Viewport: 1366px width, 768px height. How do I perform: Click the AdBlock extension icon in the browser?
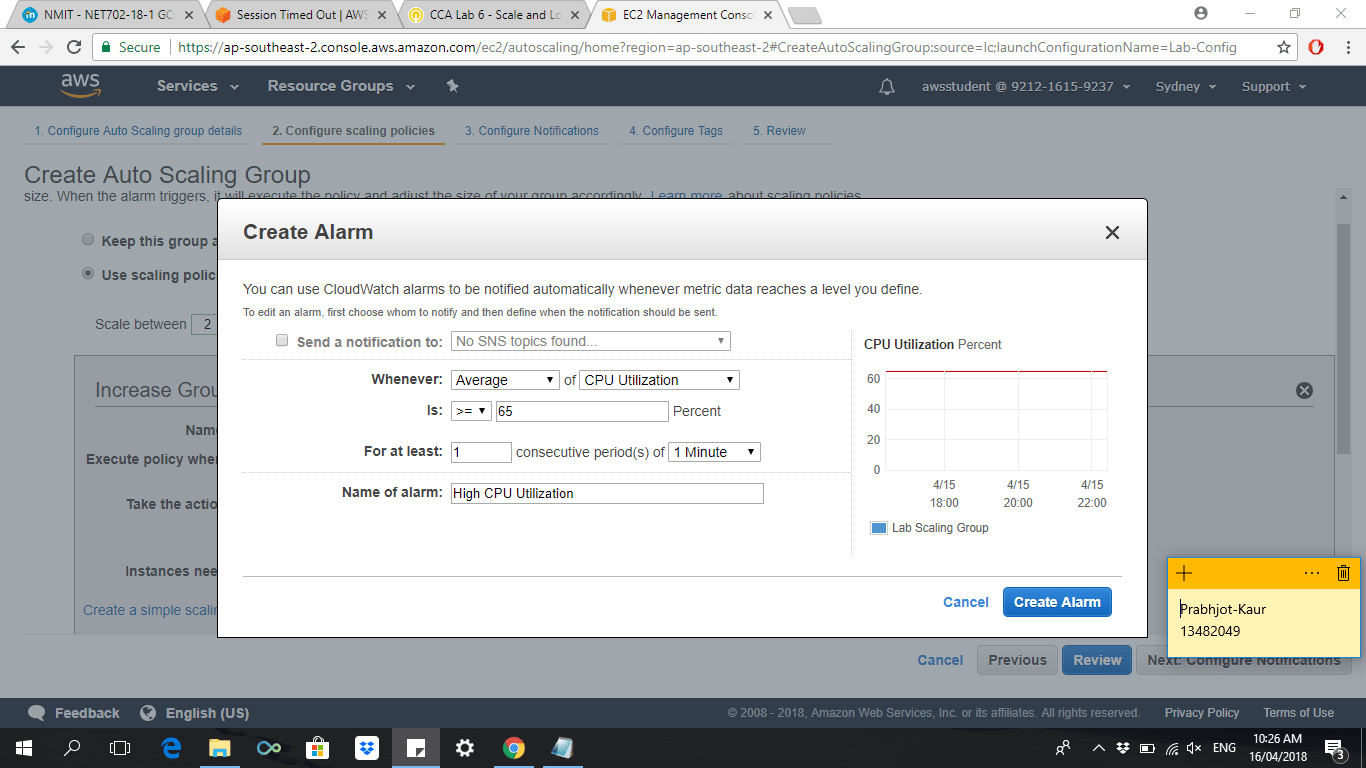click(1317, 46)
